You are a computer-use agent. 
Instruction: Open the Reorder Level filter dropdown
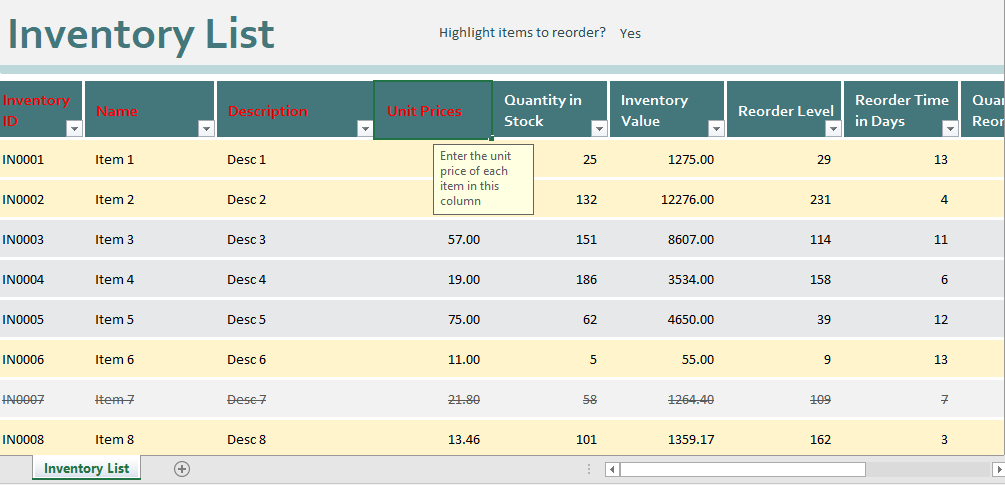[833, 129]
